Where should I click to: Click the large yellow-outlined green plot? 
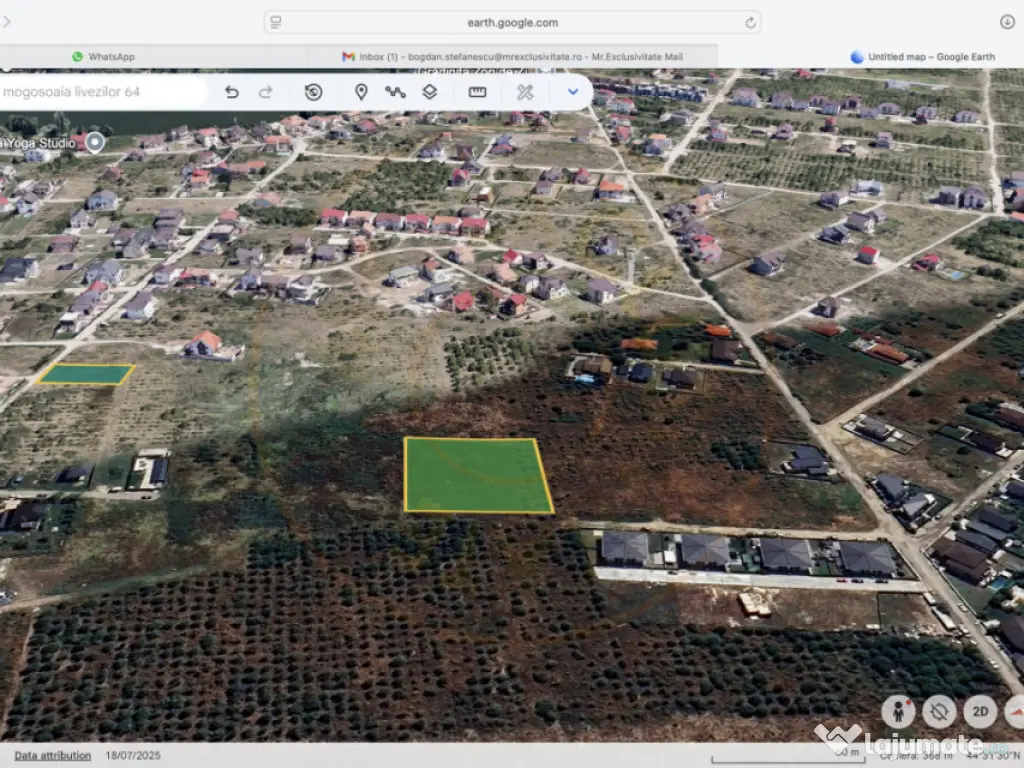478,476
